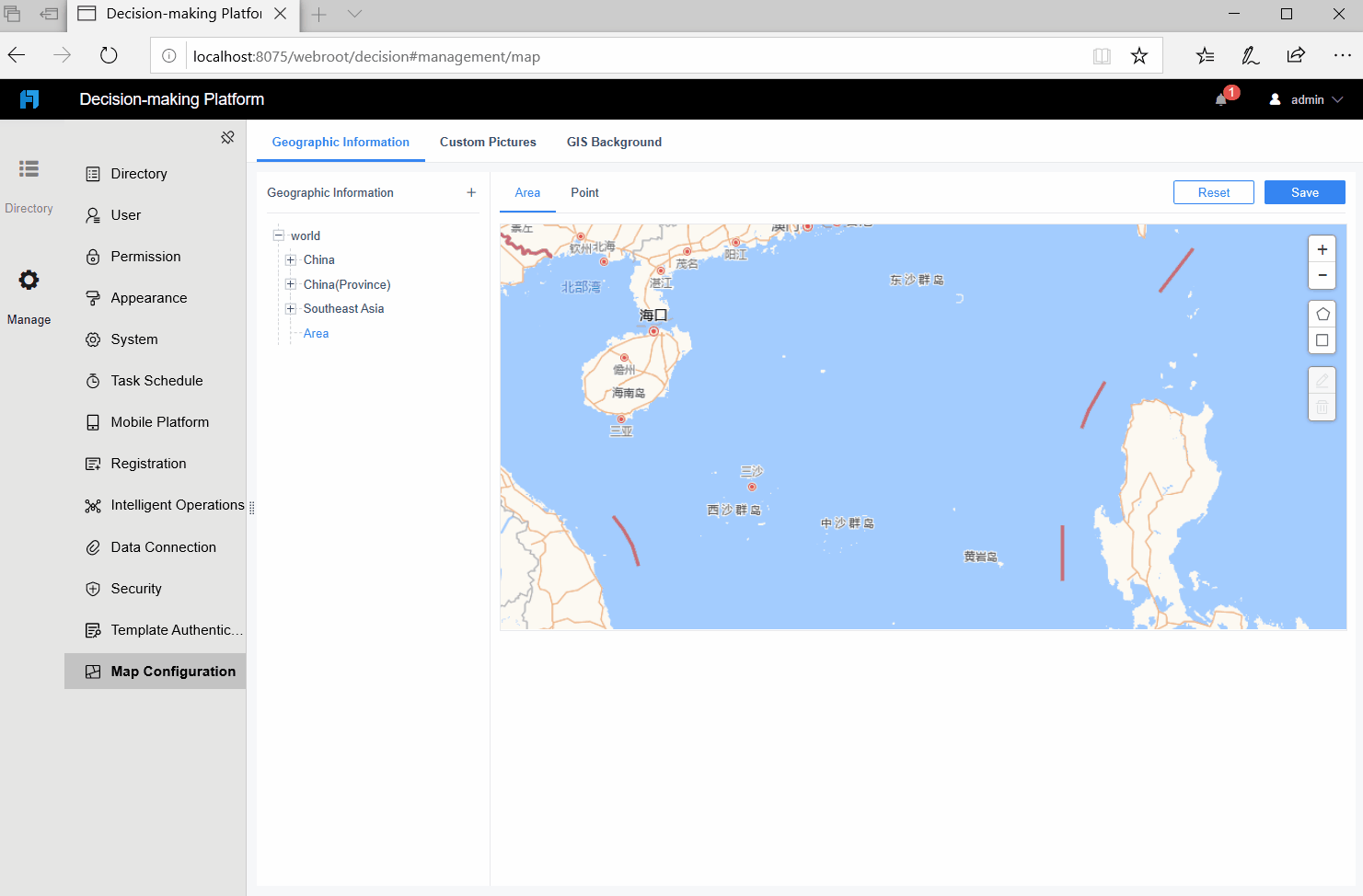Collapse the world tree node
Image resolution: width=1363 pixels, height=896 pixels.
click(278, 235)
